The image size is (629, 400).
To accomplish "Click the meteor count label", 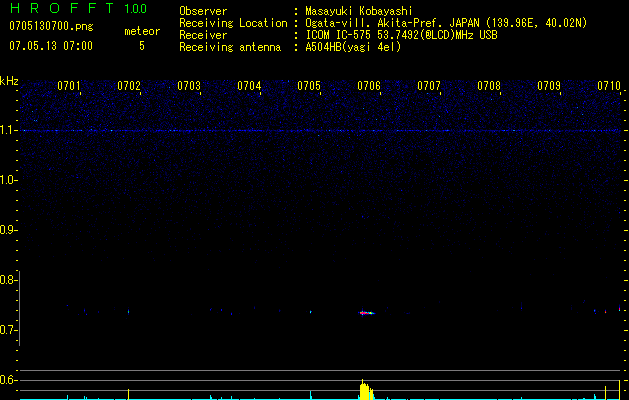I will (x=142, y=31).
